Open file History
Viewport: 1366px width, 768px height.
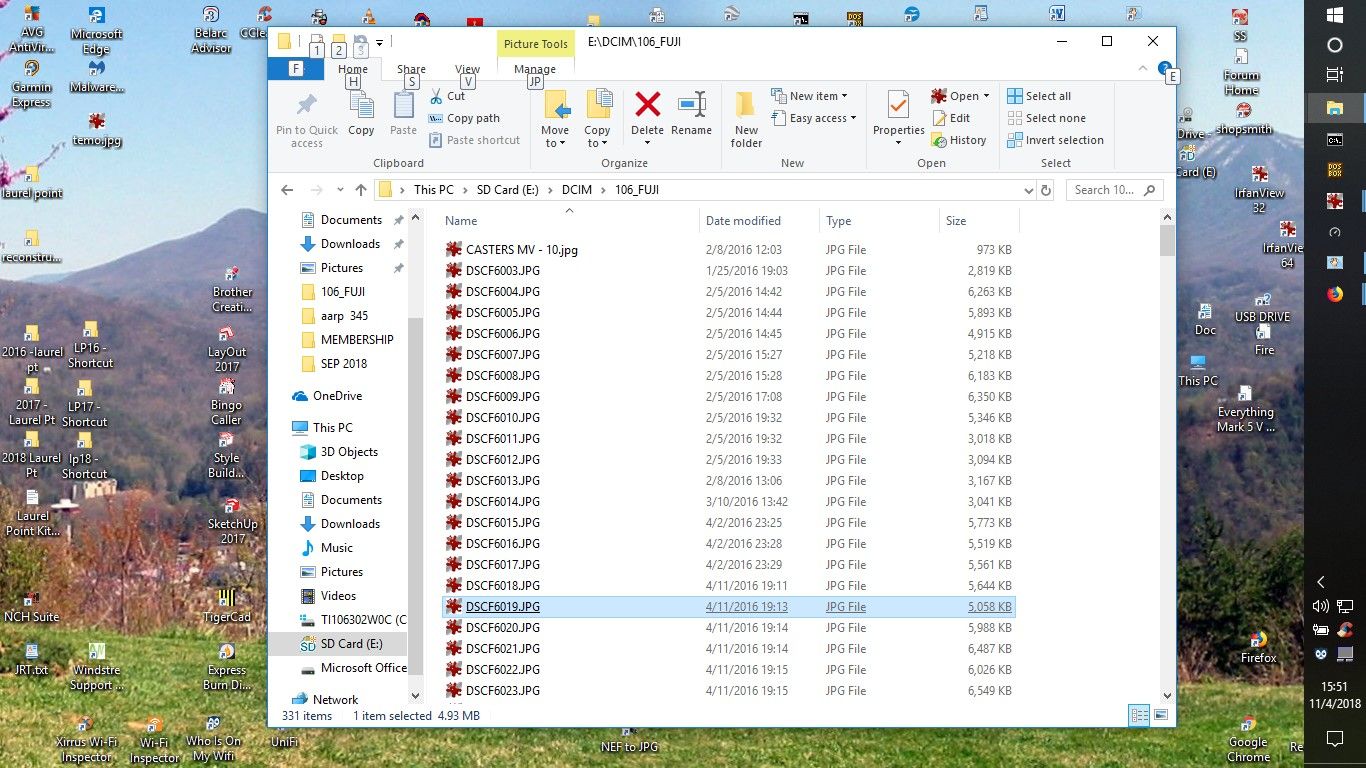pyautogui.click(x=959, y=140)
